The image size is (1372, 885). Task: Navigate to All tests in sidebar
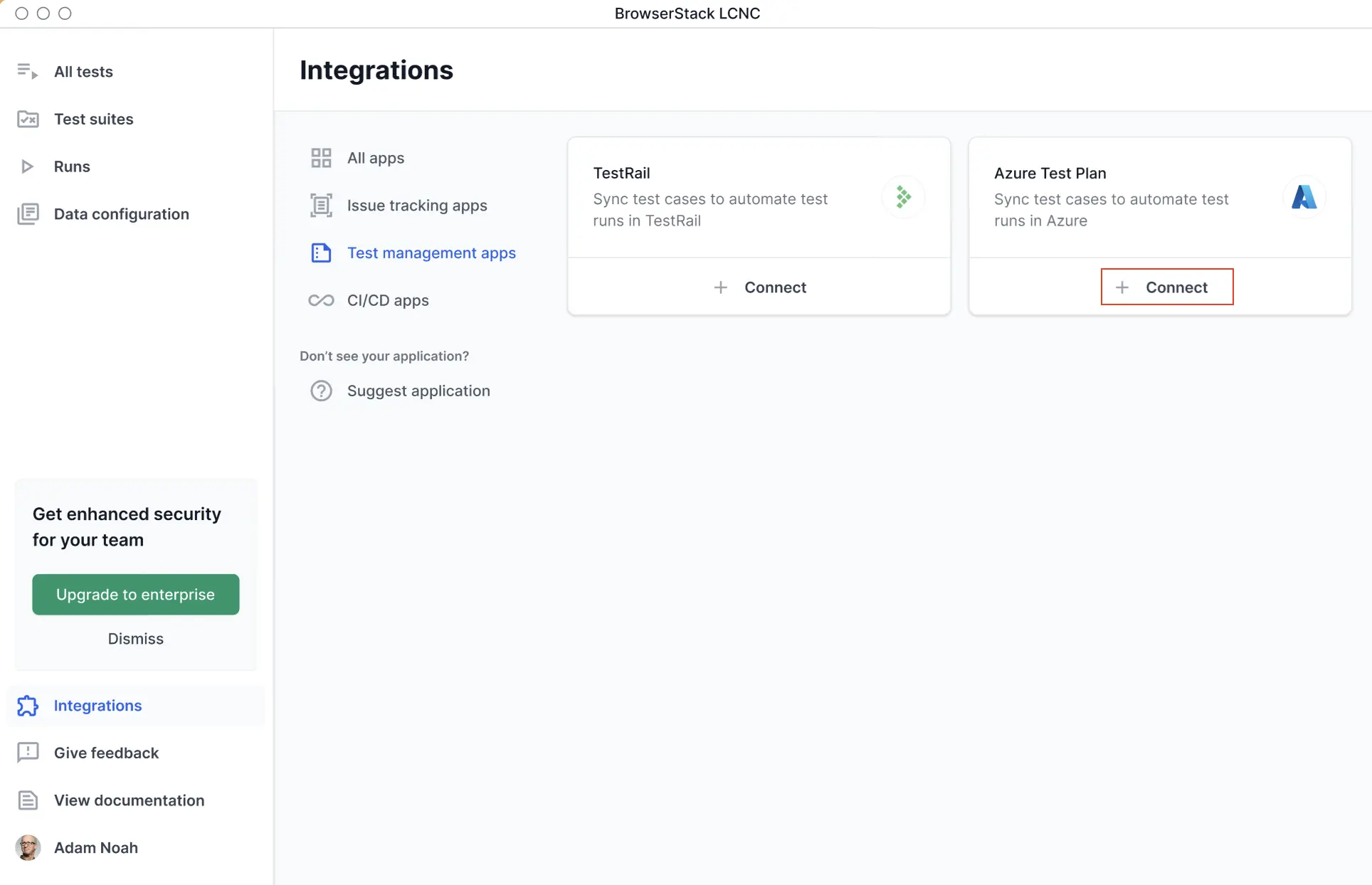(83, 71)
